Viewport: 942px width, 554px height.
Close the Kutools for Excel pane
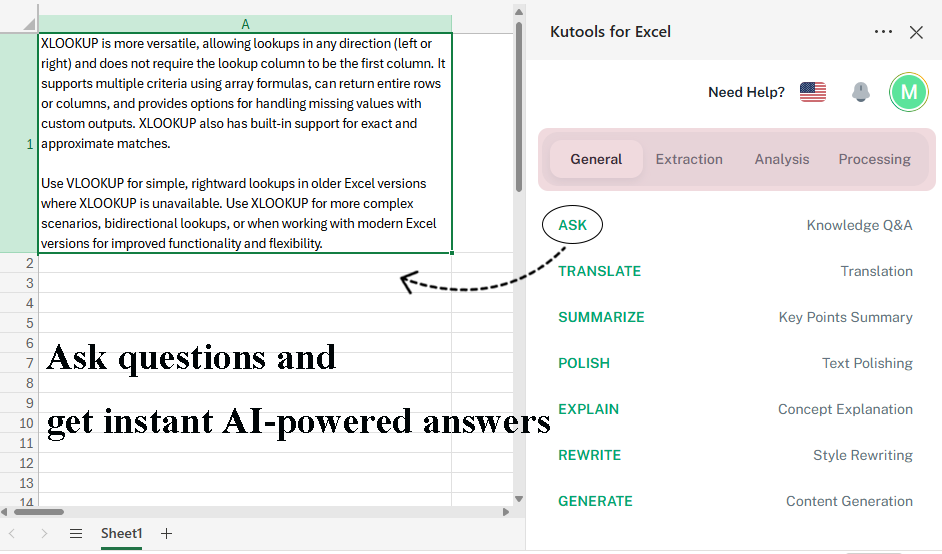(916, 32)
